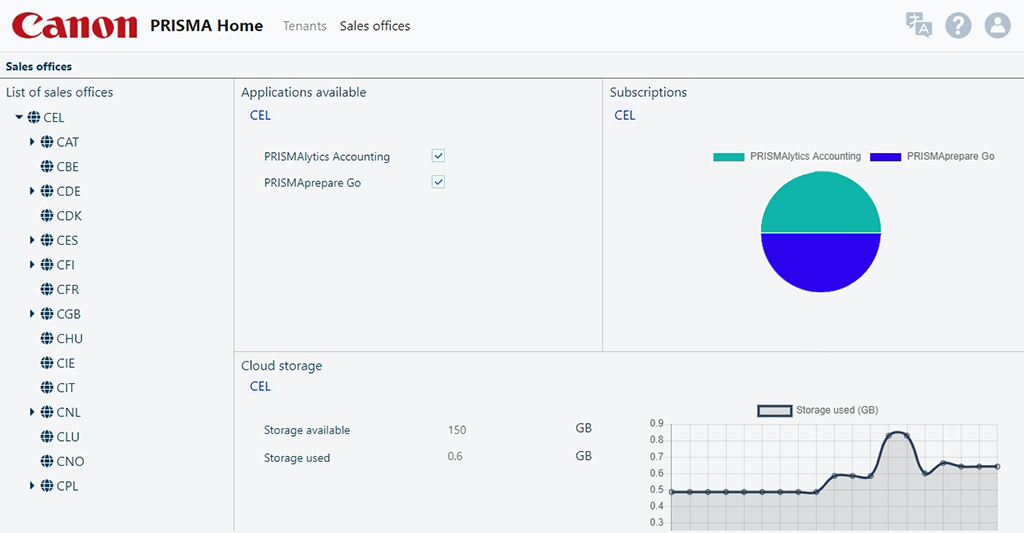The width and height of the screenshot is (1024, 533).
Task: Click the globe icon beside CDK
Action: coord(47,216)
